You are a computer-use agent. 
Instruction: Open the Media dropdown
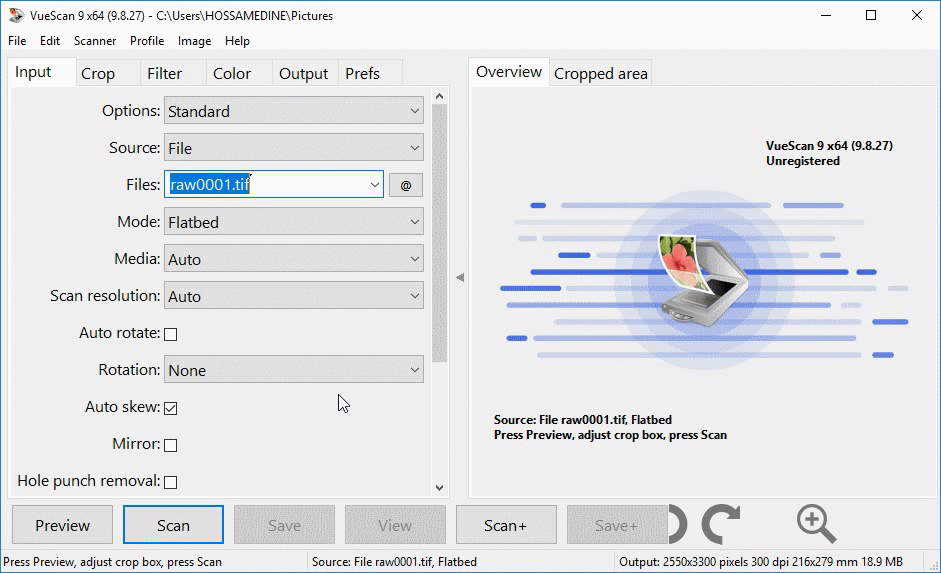point(293,259)
